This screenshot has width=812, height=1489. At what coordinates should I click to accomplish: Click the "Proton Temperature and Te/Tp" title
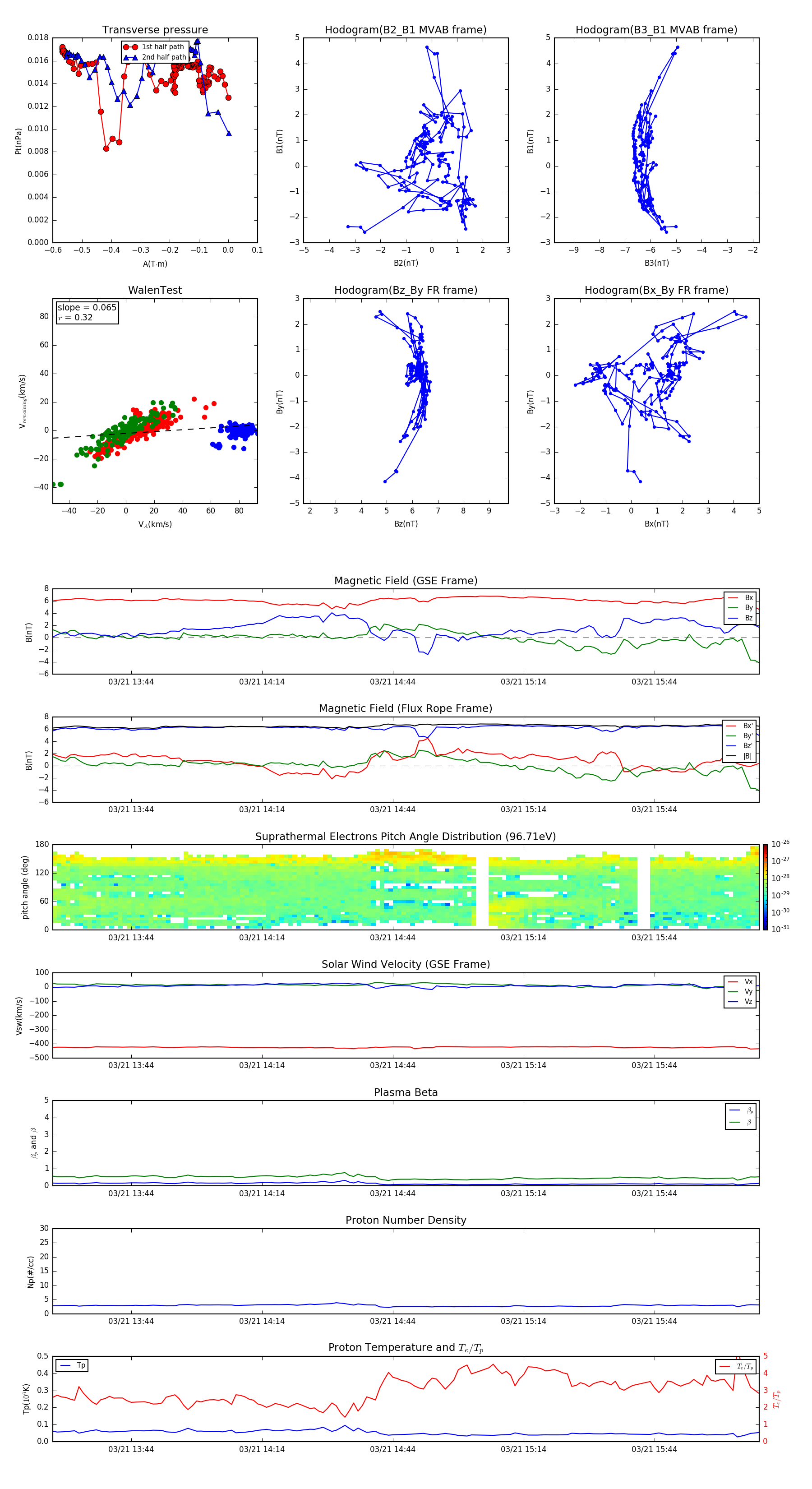406,1348
